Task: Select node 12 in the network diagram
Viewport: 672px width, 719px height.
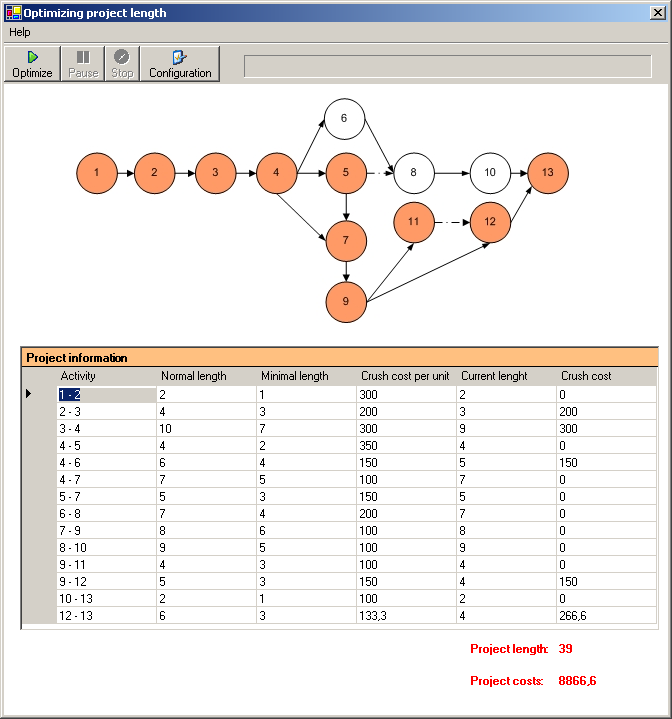Action: click(x=490, y=222)
